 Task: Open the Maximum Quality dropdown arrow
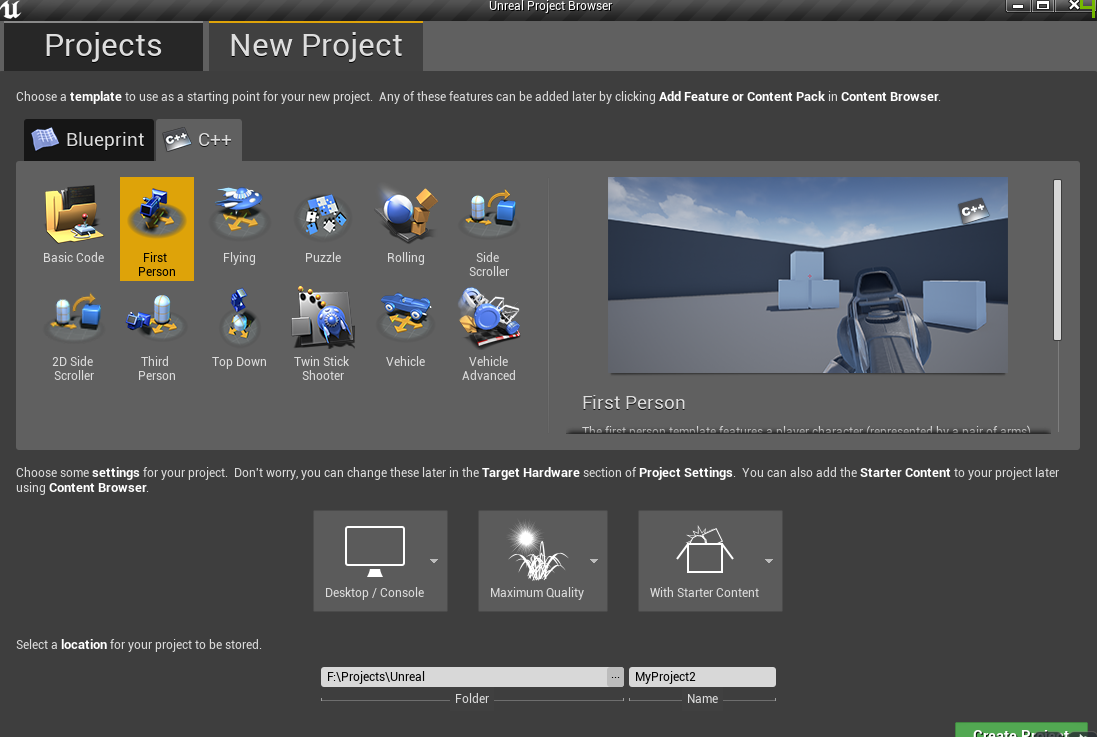pos(594,561)
